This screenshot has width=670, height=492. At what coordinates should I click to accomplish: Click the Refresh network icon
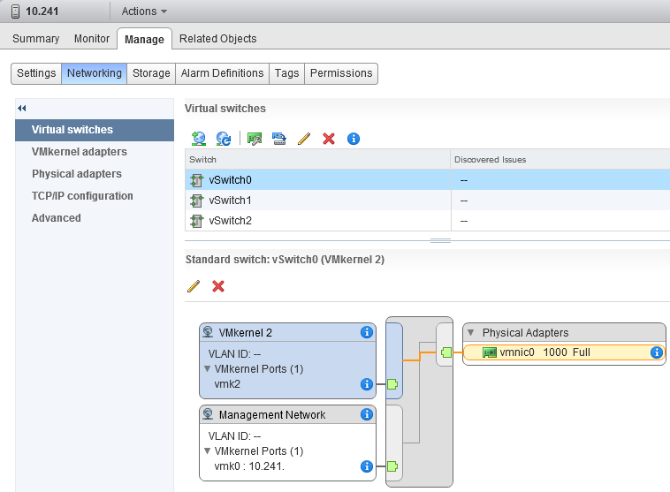pyautogui.click(x=224, y=139)
